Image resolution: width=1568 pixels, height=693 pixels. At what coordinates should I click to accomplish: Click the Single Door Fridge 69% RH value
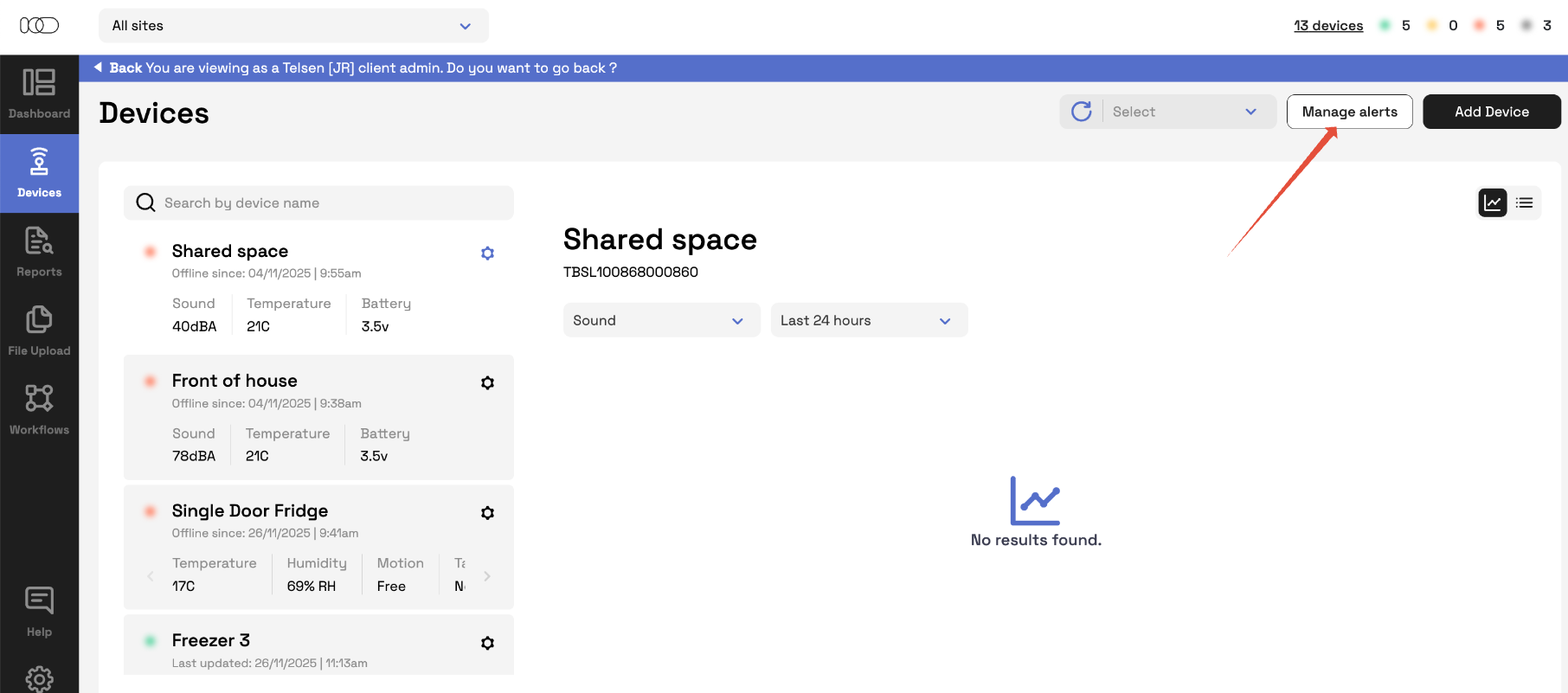[x=312, y=586]
